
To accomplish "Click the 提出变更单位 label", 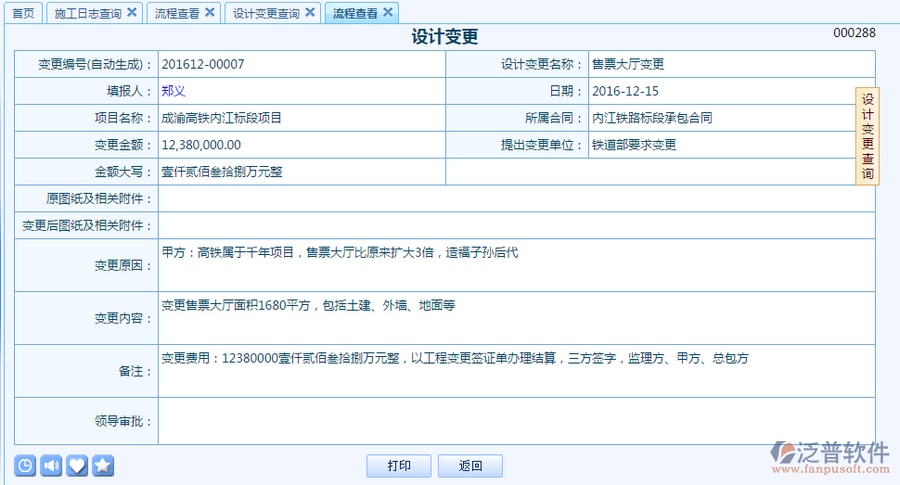I will (542, 145).
